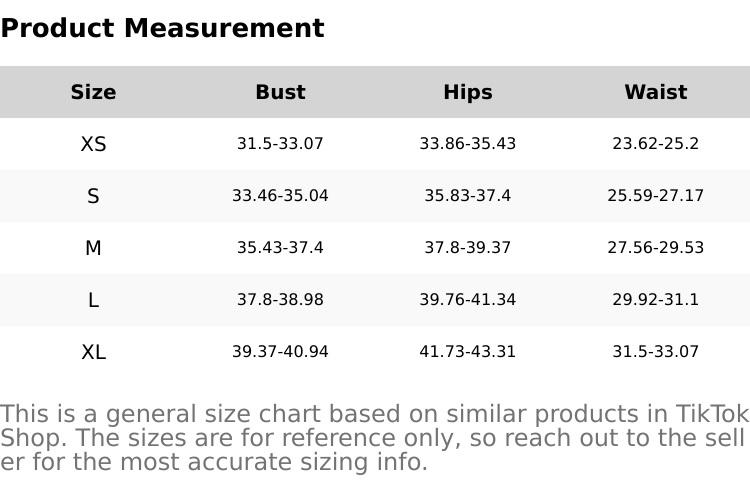Click the XS size row label
Image resolution: width=750 pixels, height=498 pixels.
click(x=93, y=144)
